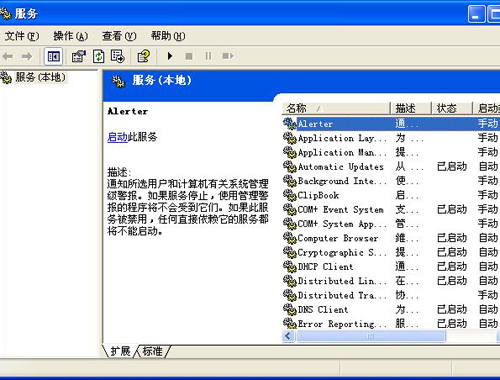Open the 查看(V) menu
500x380 pixels.
pyautogui.click(x=119, y=36)
